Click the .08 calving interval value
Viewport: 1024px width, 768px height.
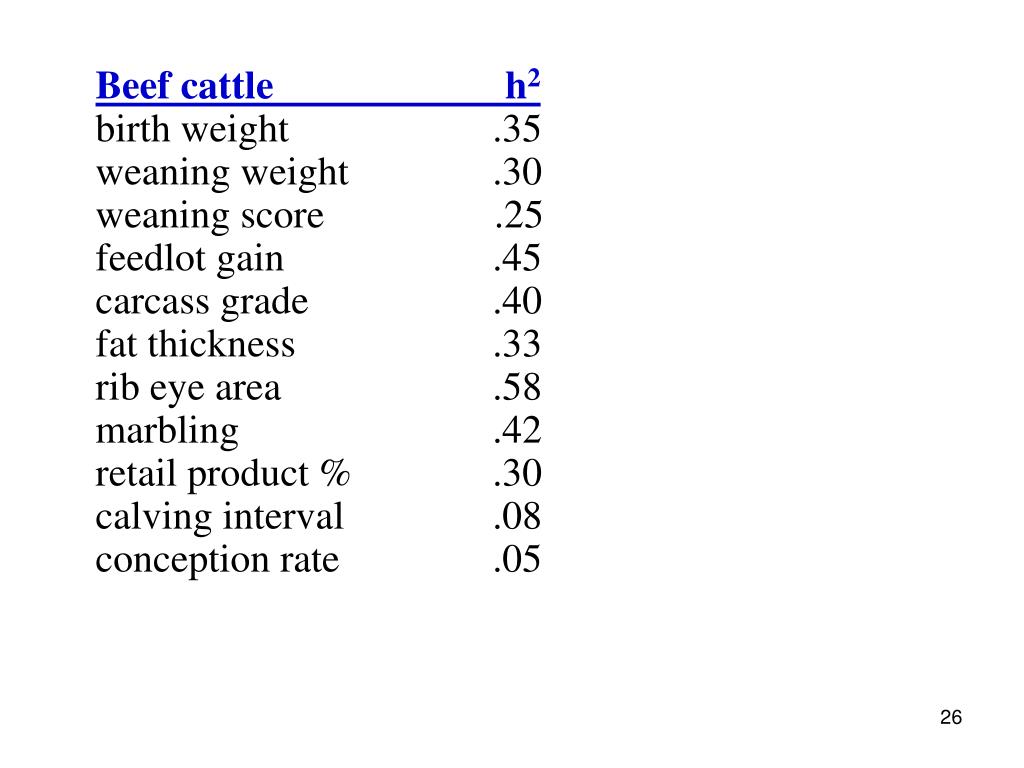tap(517, 517)
